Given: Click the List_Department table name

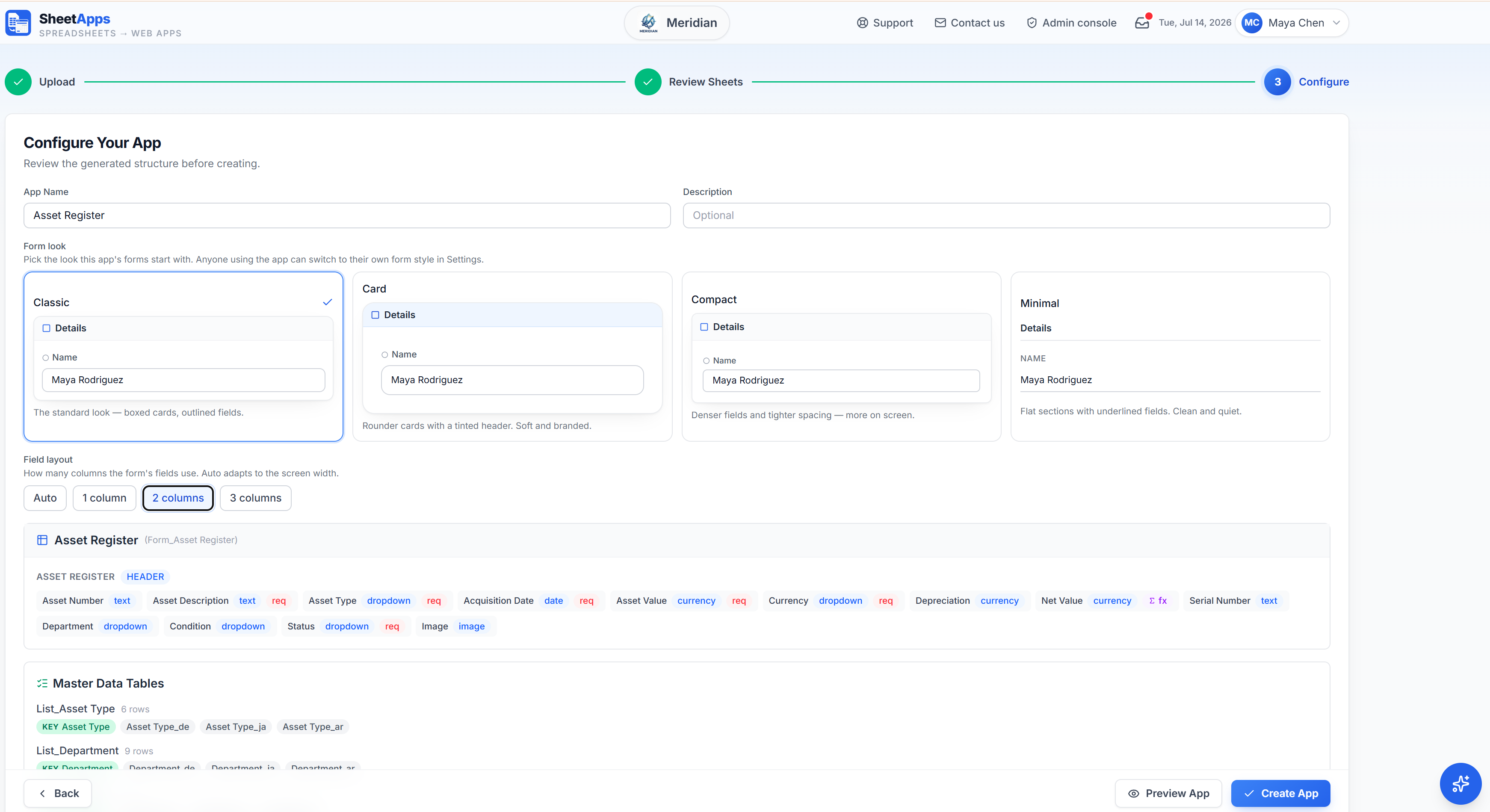Looking at the screenshot, I should click(x=77, y=750).
